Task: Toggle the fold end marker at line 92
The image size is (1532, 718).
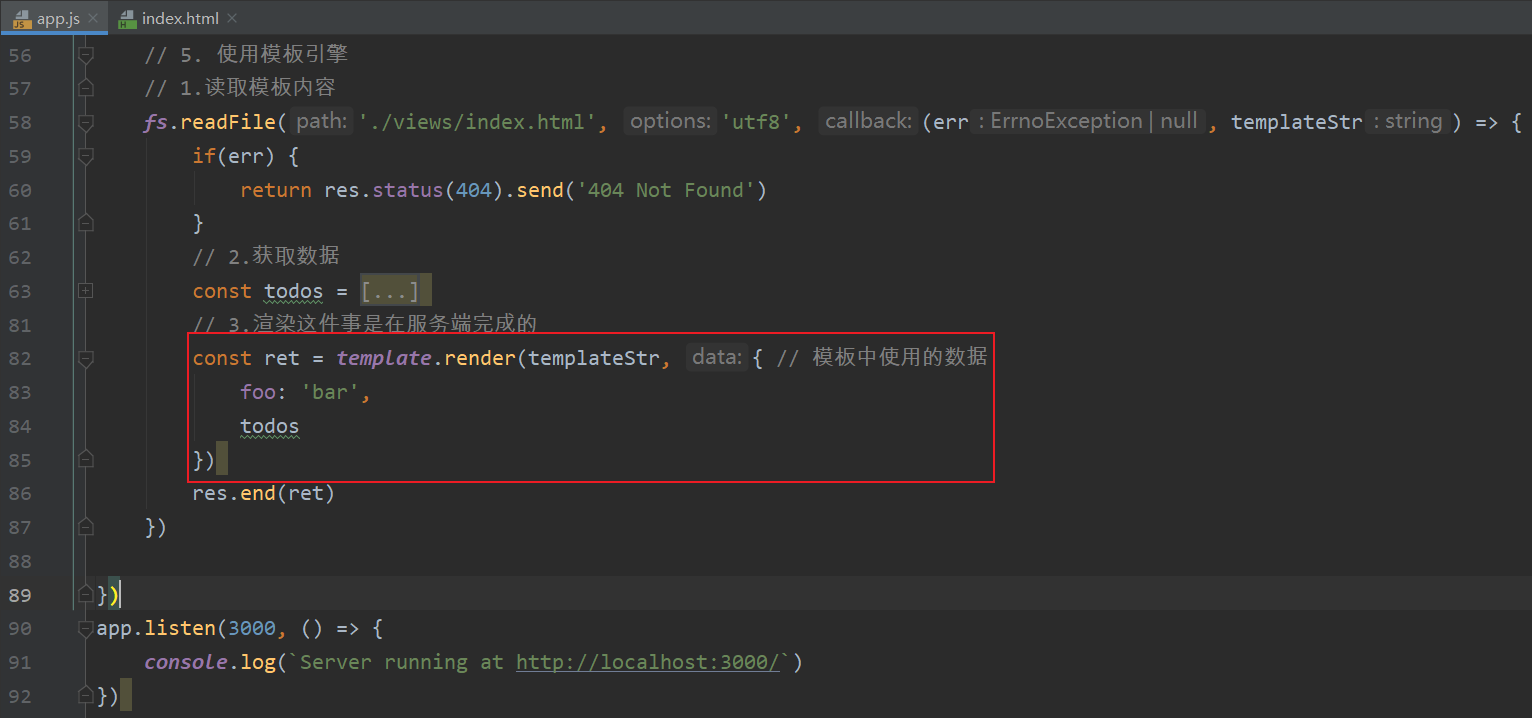Action: pyautogui.click(x=86, y=696)
